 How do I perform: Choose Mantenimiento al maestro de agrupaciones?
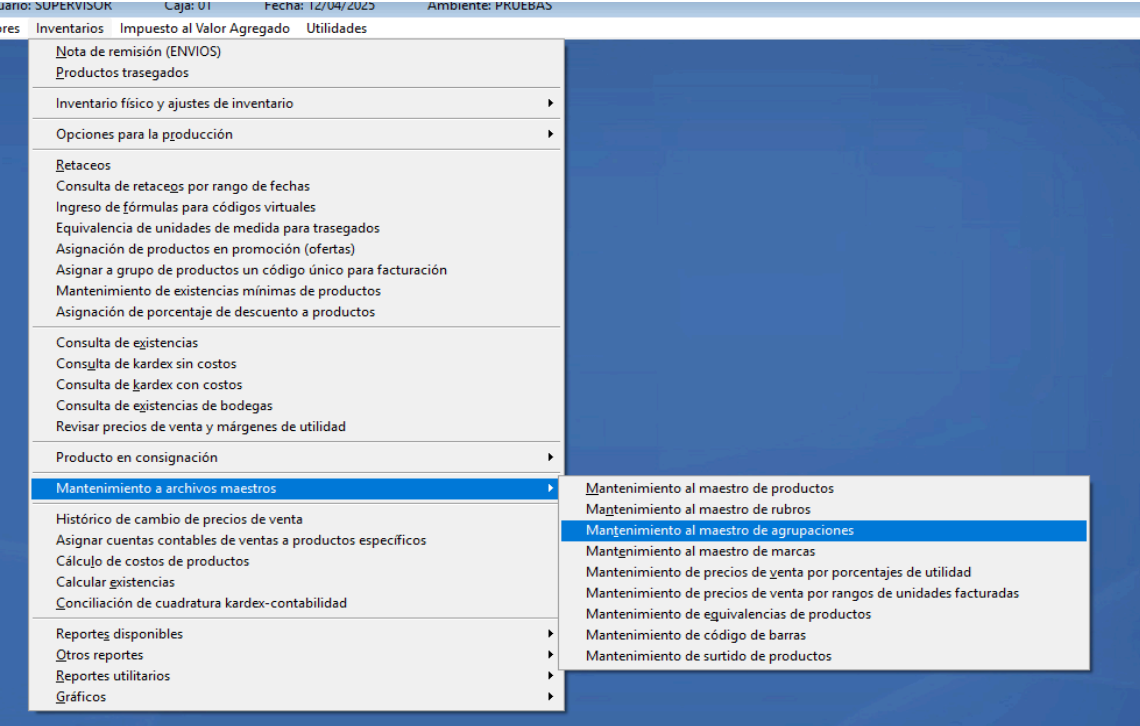[719, 530]
